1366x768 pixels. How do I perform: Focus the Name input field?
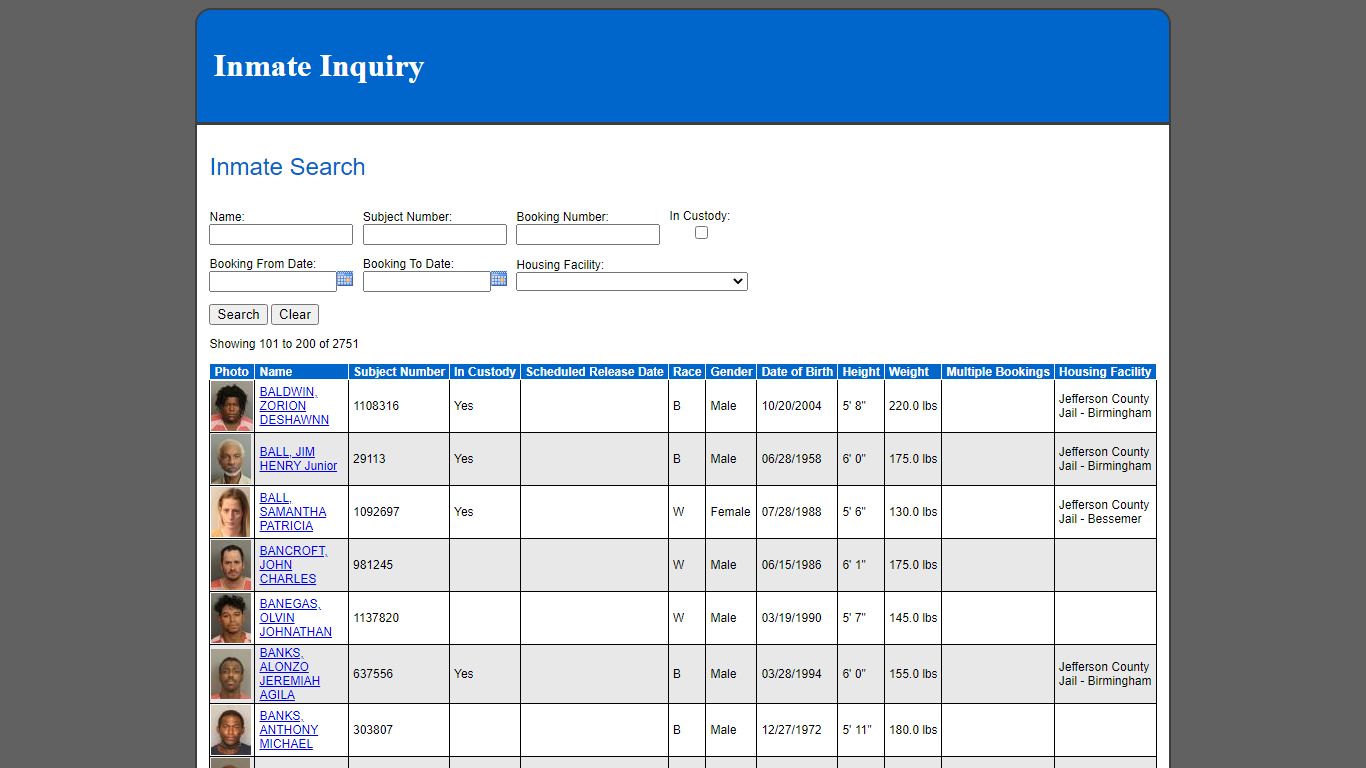point(281,234)
